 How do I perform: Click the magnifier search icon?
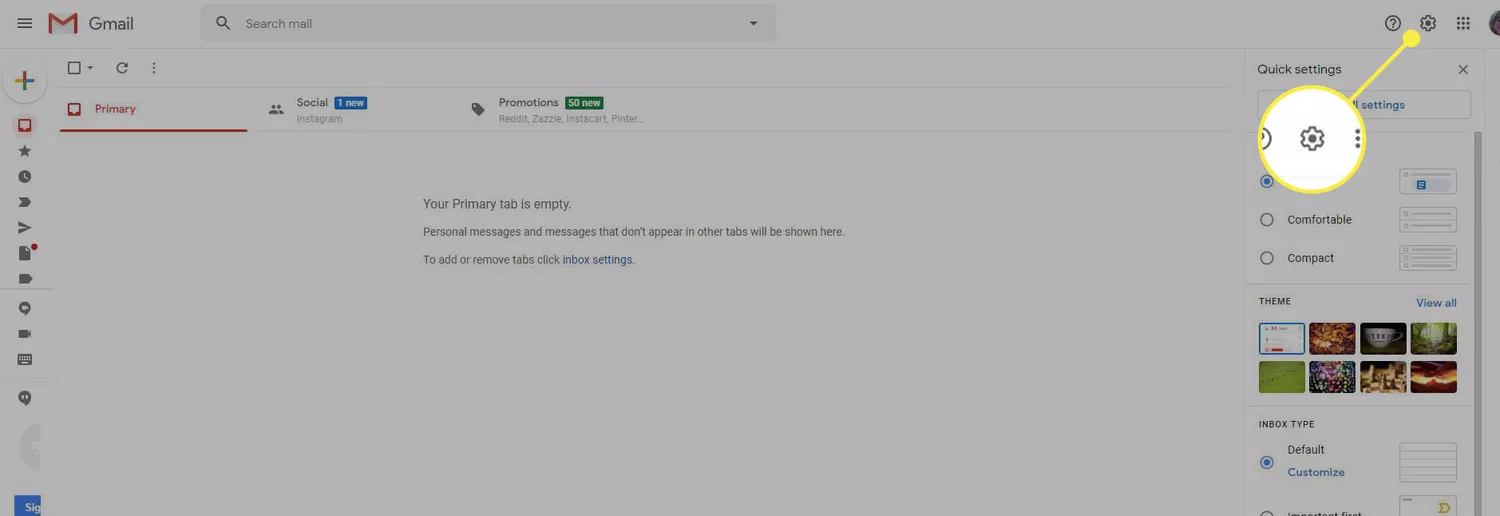coord(223,23)
